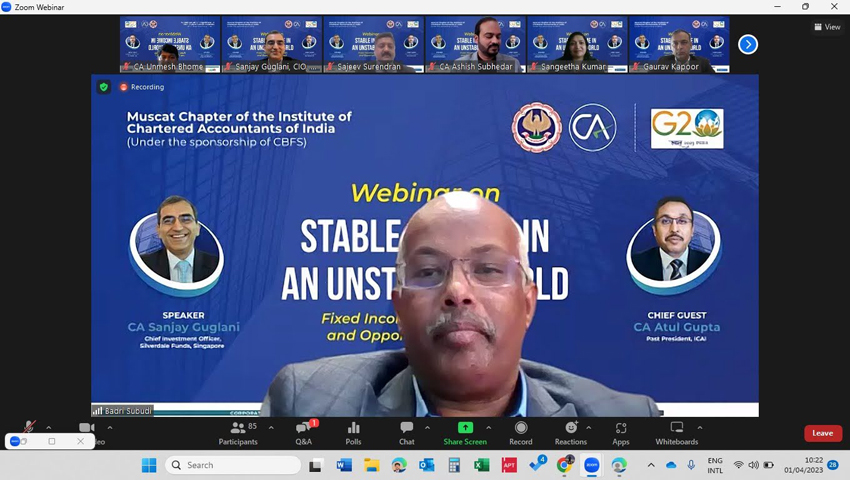This screenshot has height=480, width=850.
Task: Start recording with the Record button
Action: click(x=520, y=432)
